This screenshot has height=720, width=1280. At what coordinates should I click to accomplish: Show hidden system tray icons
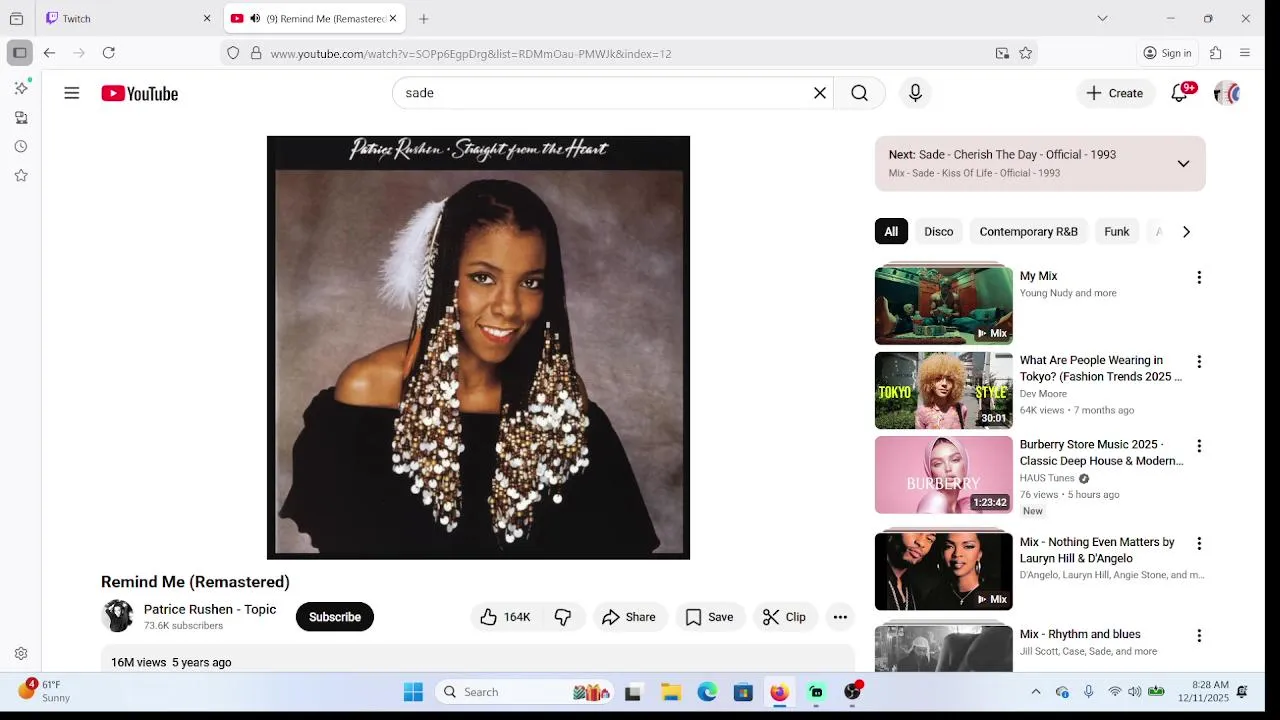coord(1036,692)
